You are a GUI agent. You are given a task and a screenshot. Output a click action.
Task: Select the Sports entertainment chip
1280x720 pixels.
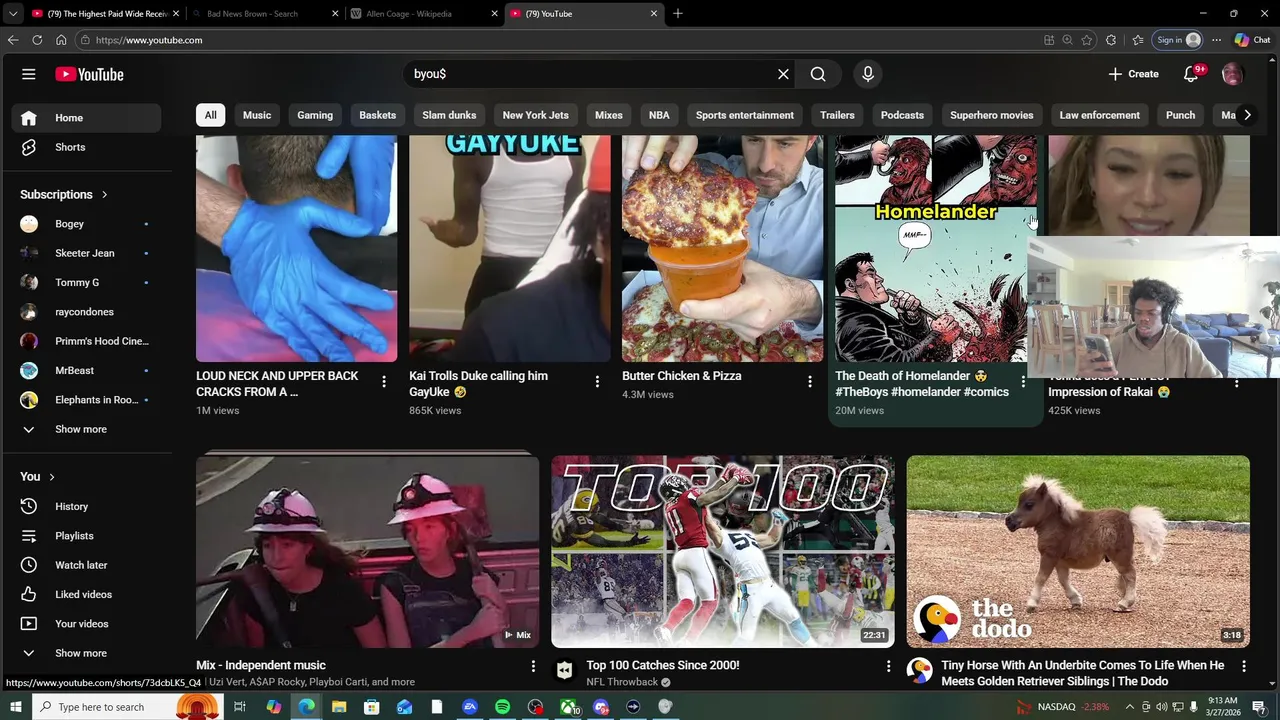[x=745, y=115]
